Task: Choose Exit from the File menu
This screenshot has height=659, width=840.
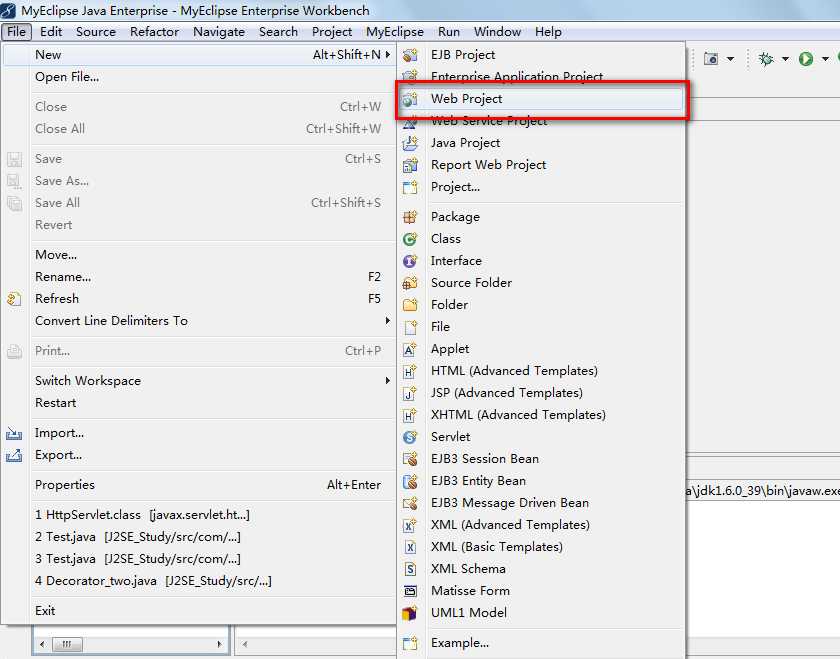Action: pyautogui.click(x=198, y=611)
